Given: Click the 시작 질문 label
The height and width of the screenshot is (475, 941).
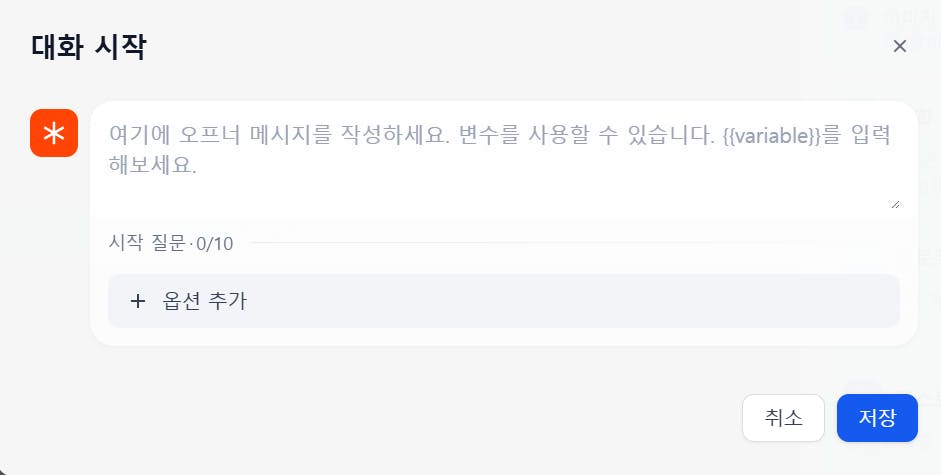Looking at the screenshot, I should pos(147,243).
